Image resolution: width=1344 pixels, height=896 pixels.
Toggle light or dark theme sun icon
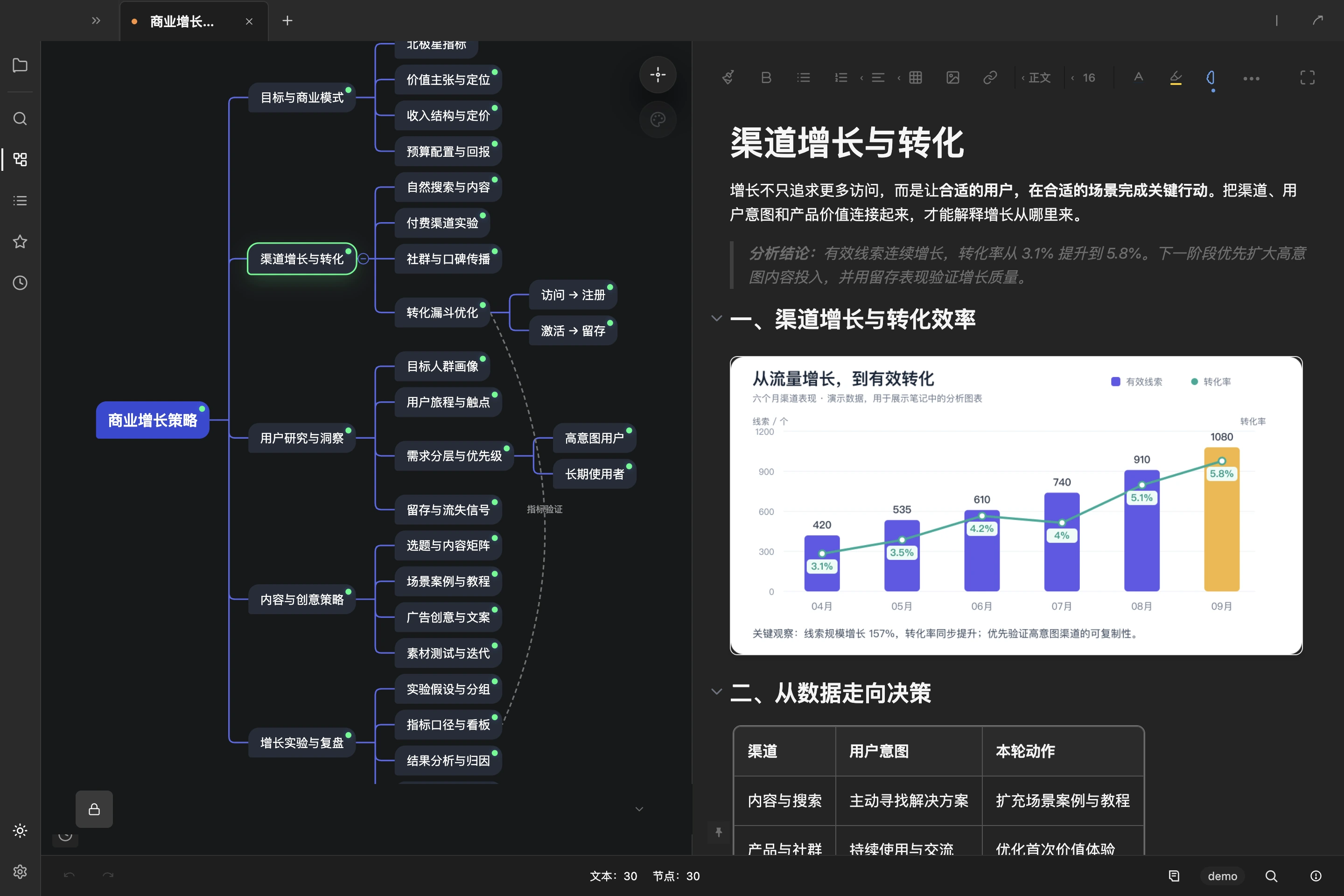coord(20,830)
